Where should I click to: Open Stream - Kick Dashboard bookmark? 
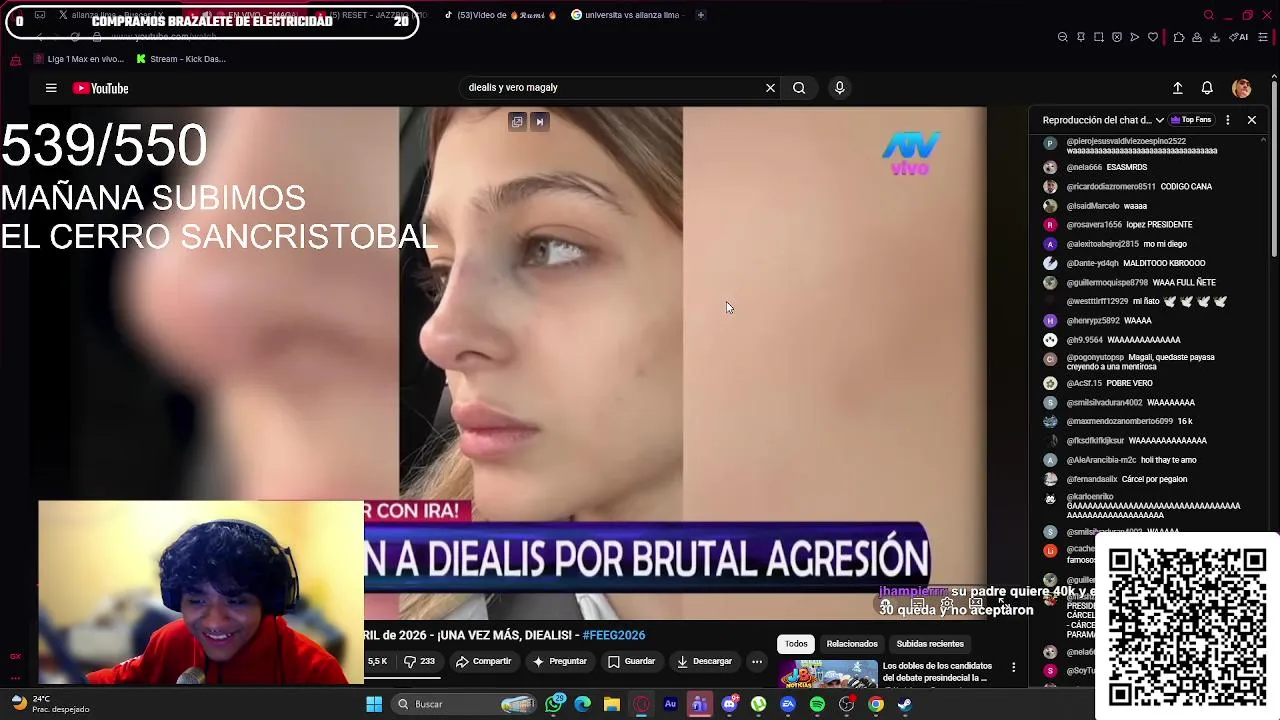coord(181,59)
